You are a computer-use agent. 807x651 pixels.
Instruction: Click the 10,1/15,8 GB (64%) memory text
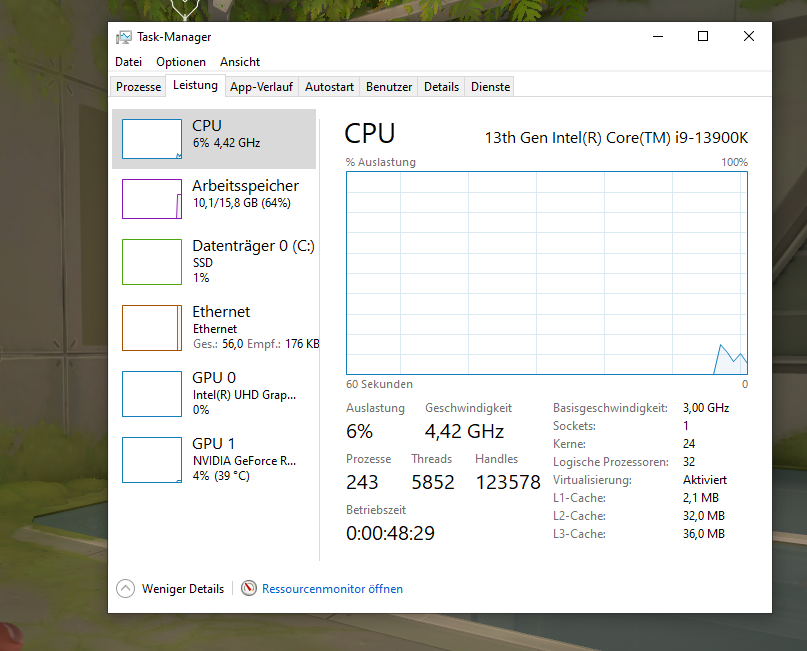click(x=241, y=203)
